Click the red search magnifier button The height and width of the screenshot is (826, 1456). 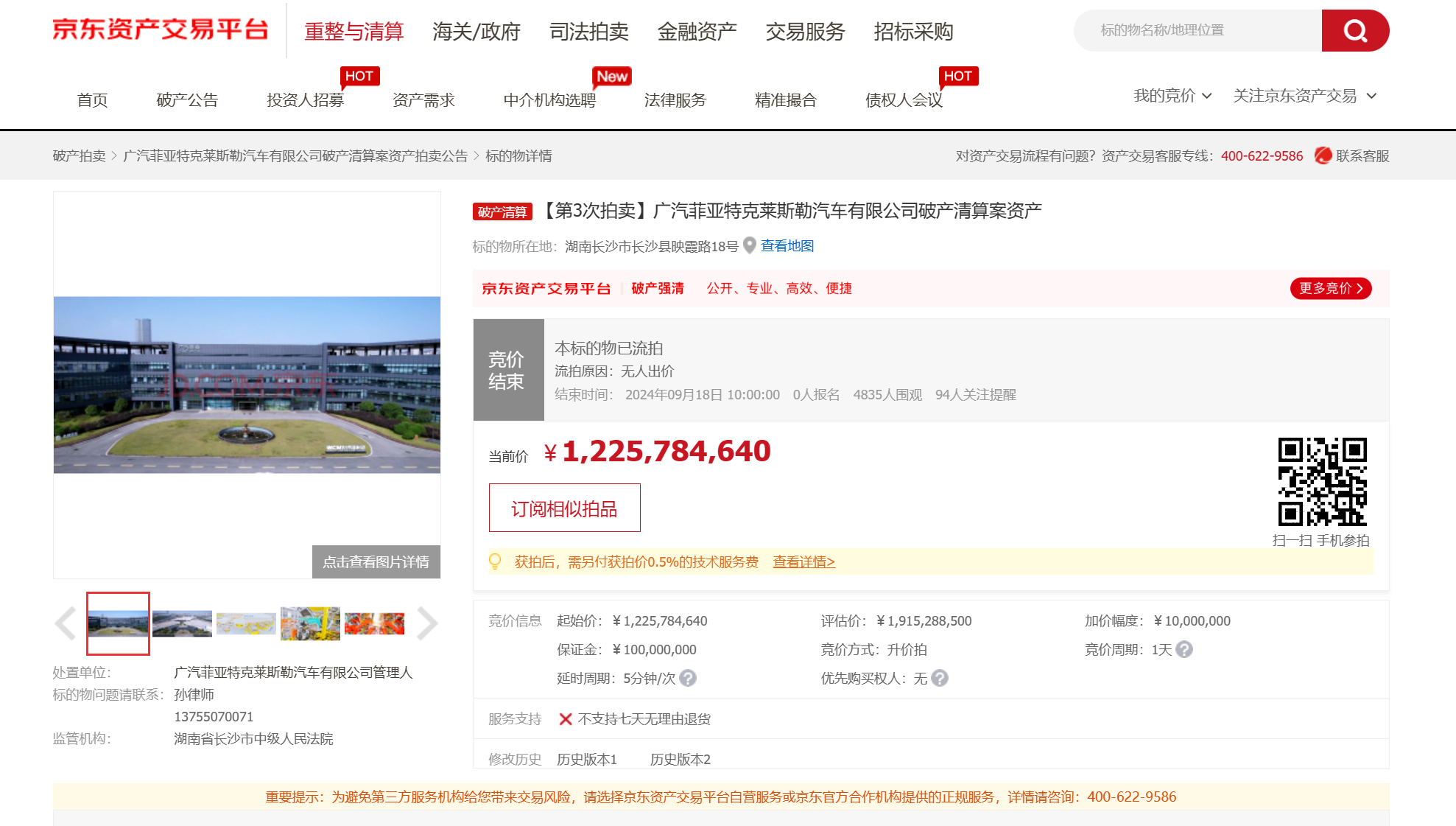pos(1355,30)
